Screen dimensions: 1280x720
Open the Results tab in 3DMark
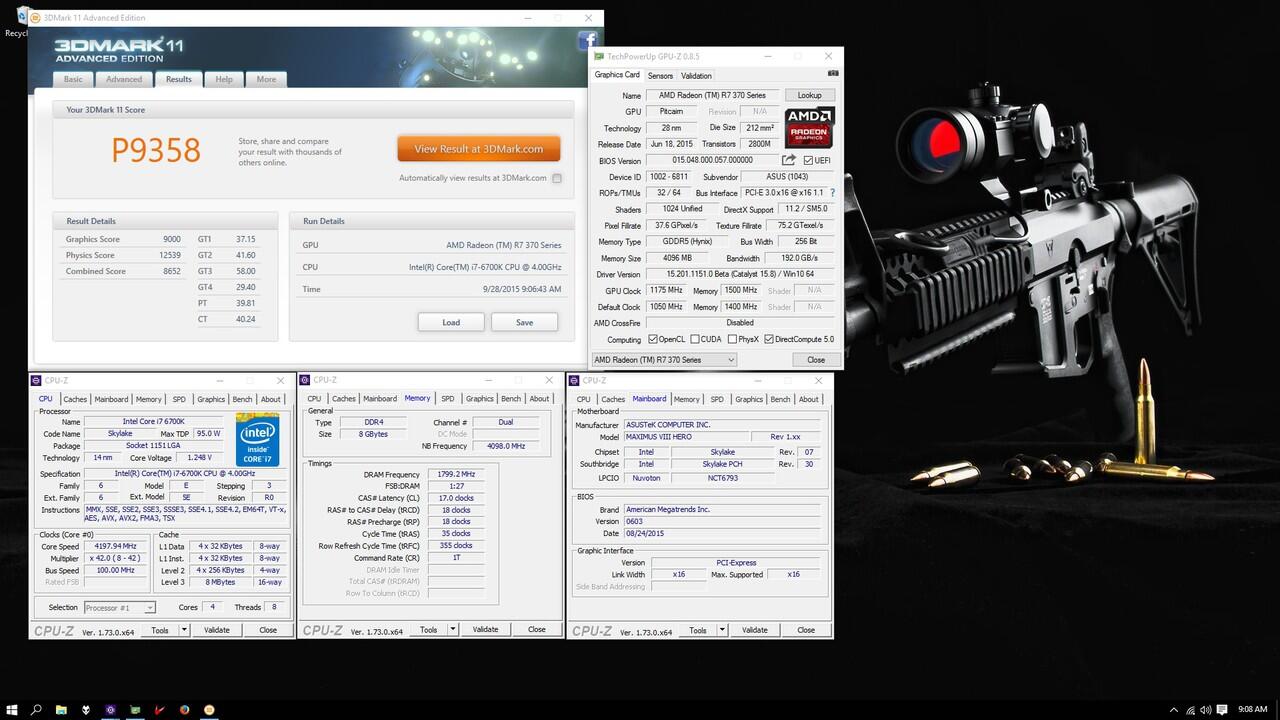[x=179, y=79]
